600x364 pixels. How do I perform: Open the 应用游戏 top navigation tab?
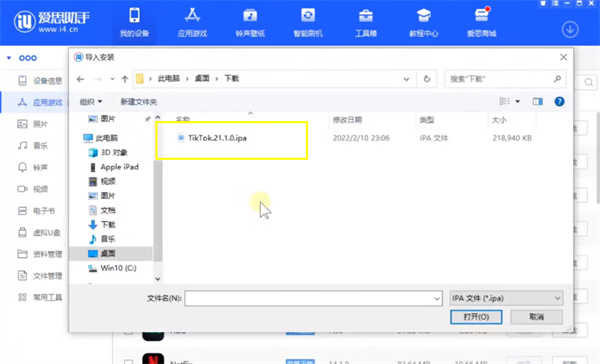point(192,23)
